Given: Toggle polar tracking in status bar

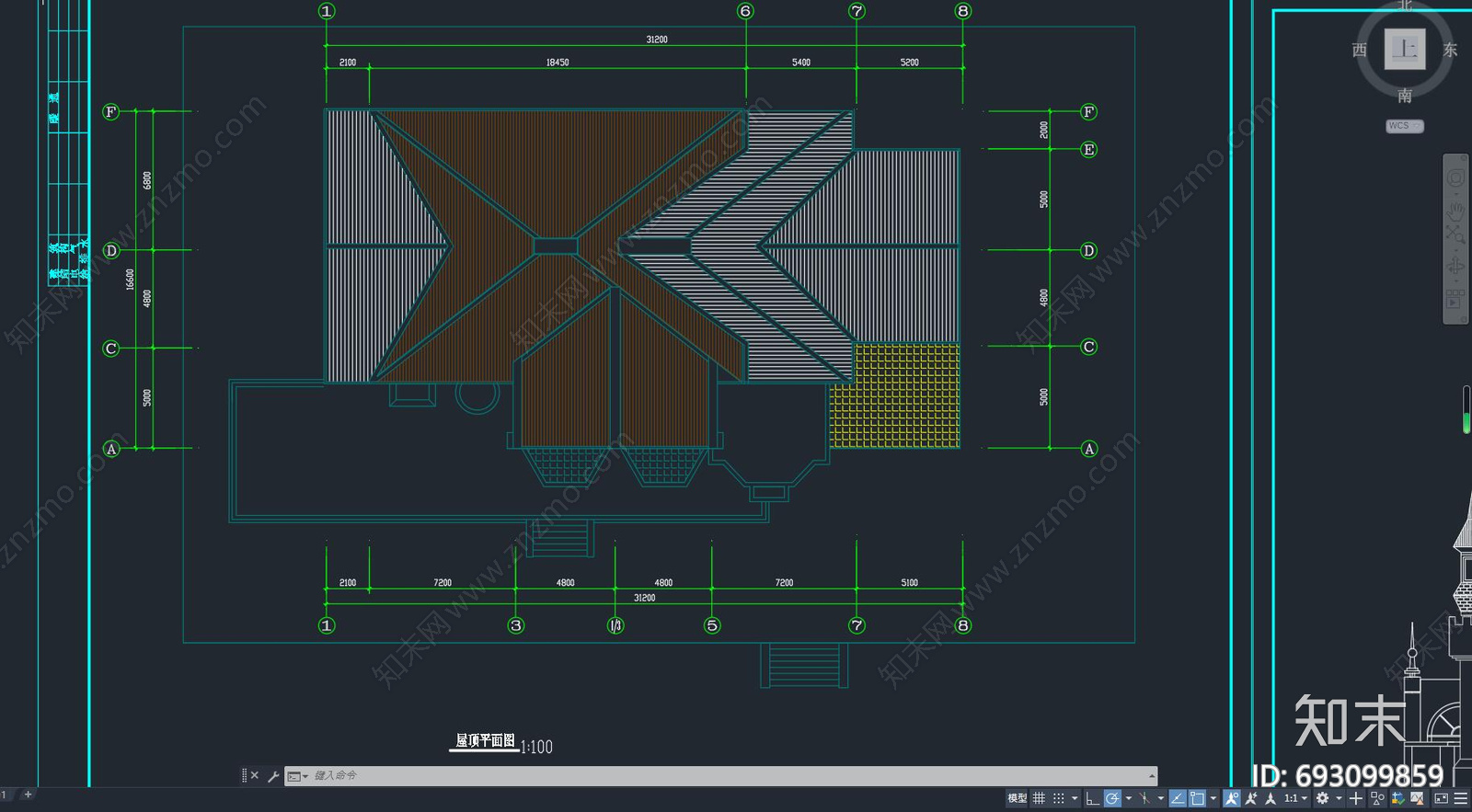Looking at the screenshot, I should (x=1112, y=798).
